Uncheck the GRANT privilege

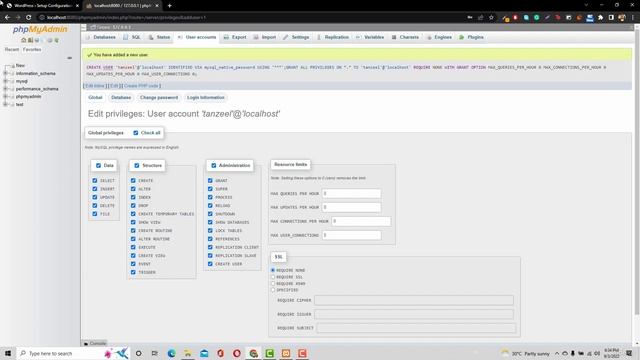(210, 180)
